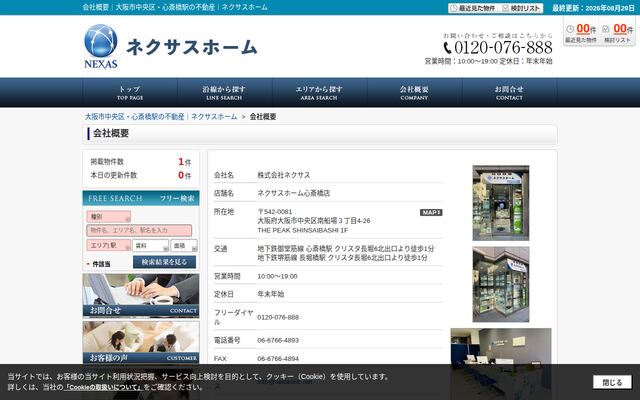Click the ネクサスホーム心斎橋店 store name
The image size is (640, 400).
(293, 193)
